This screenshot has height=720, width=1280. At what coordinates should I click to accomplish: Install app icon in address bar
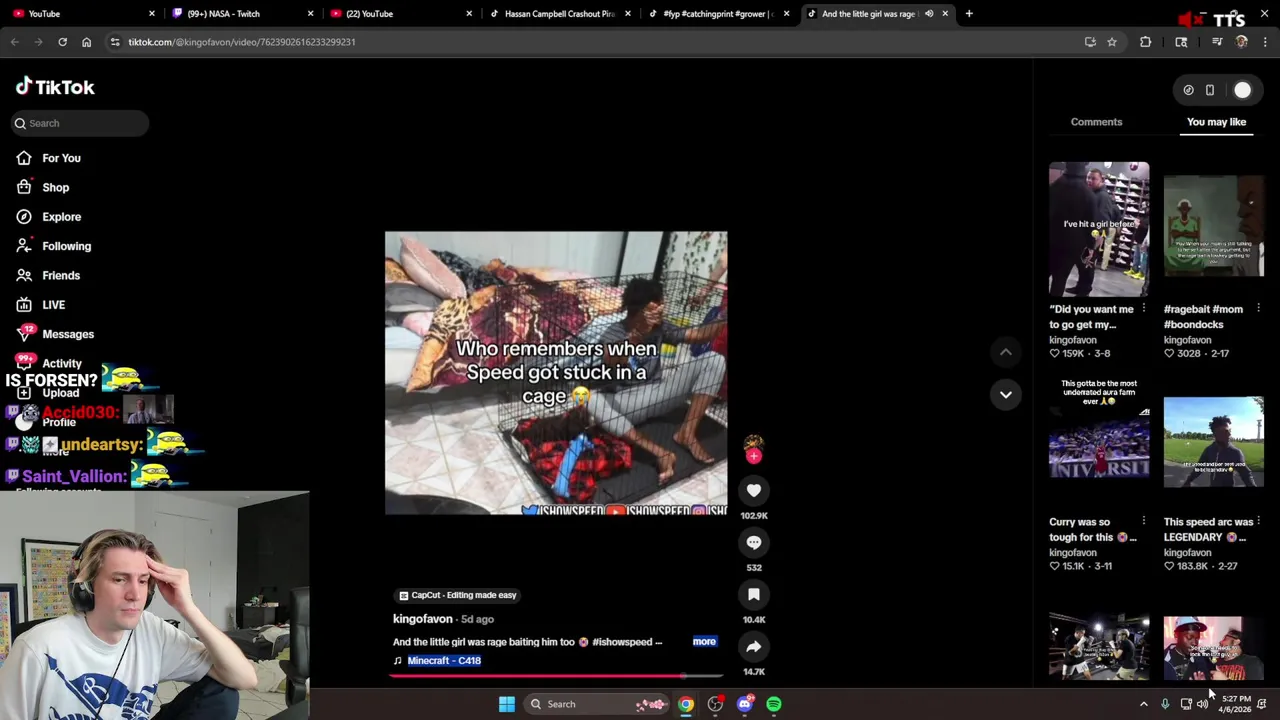tap(1090, 42)
